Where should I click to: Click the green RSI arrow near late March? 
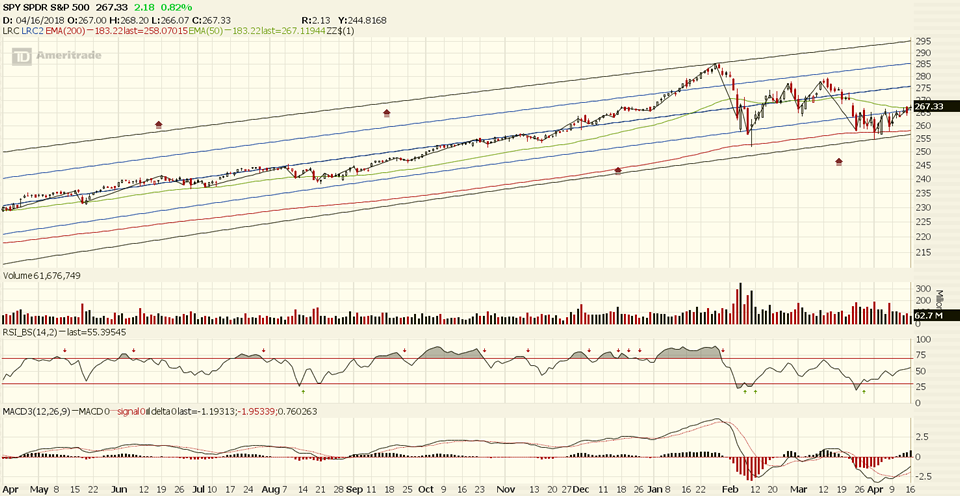pyautogui.click(x=863, y=391)
